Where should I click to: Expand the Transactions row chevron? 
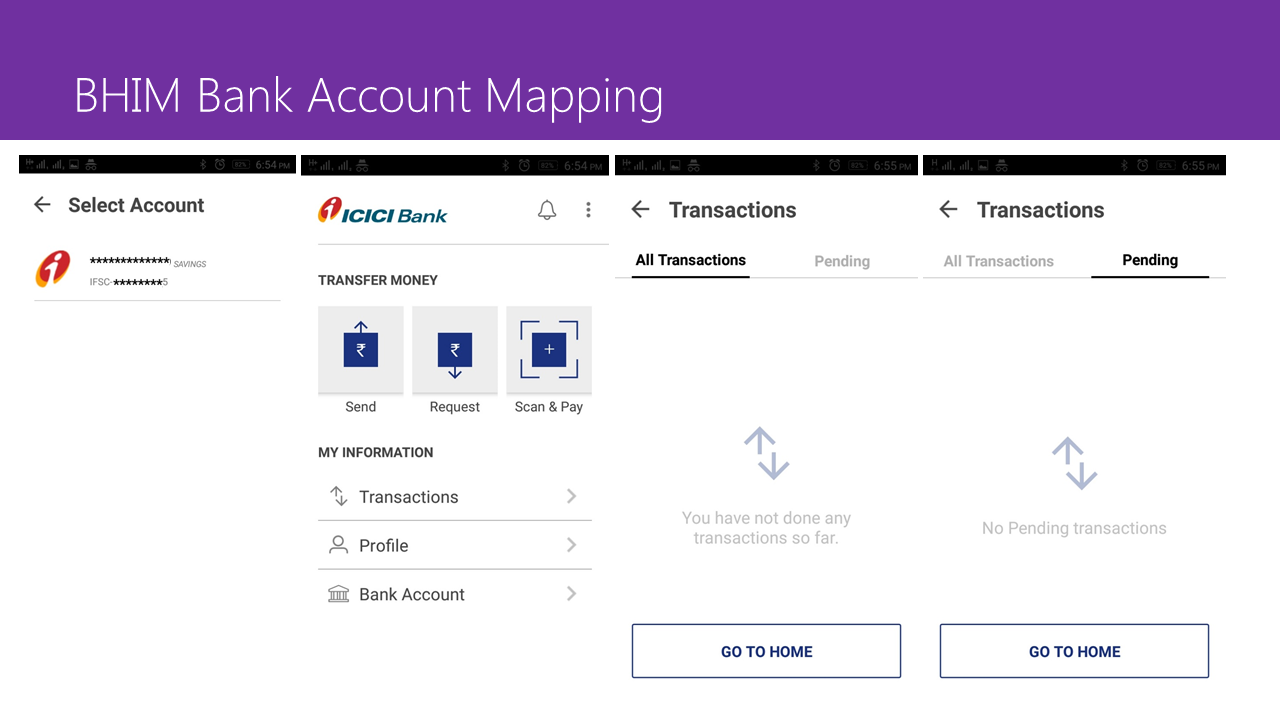[x=571, y=496]
